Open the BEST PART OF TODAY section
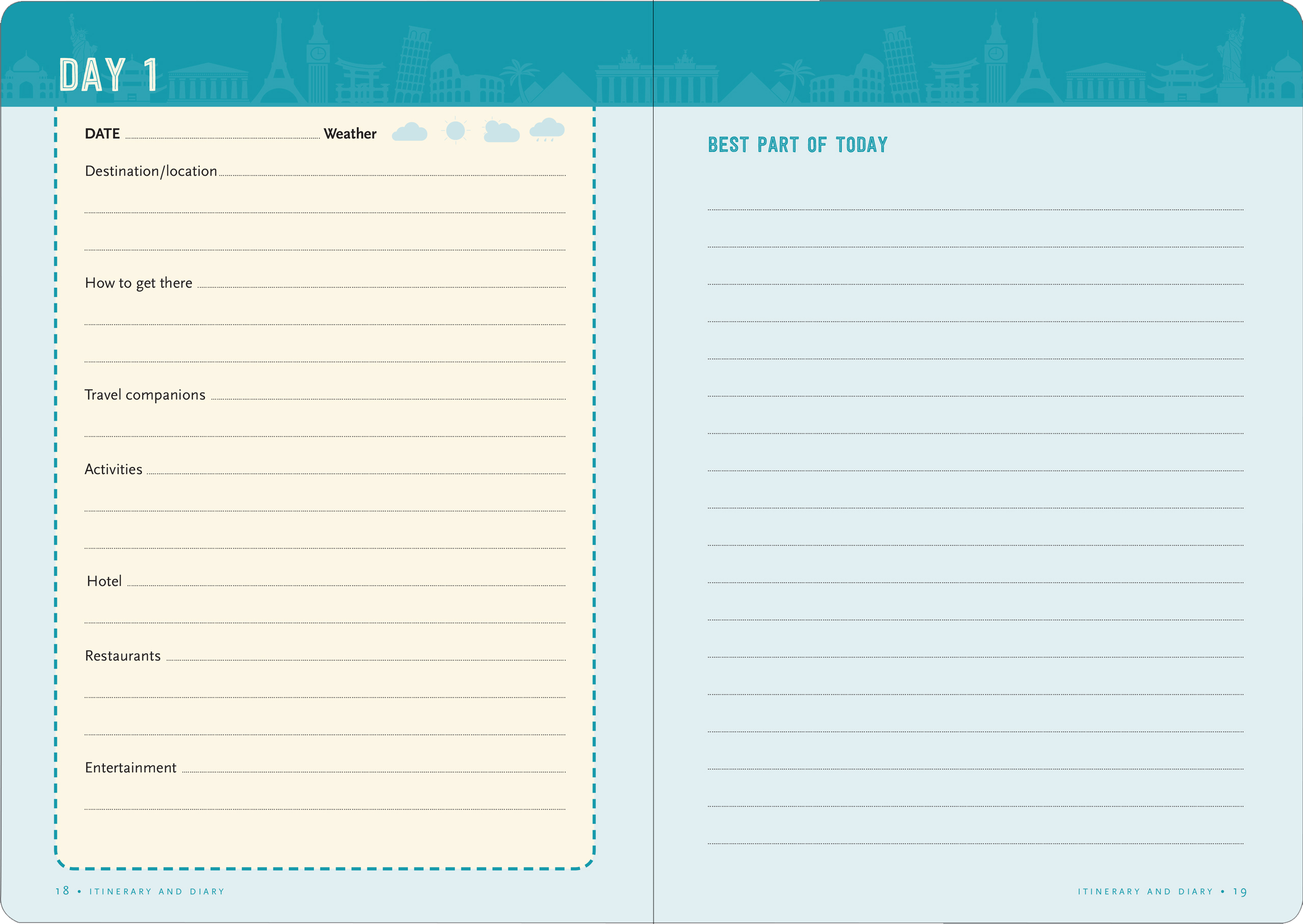Screen dimensions: 1303x924 tap(797, 144)
